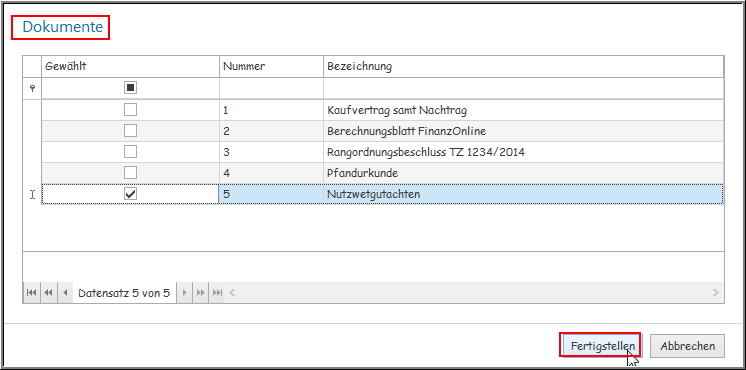Click the Abbrechen button

[687, 346]
